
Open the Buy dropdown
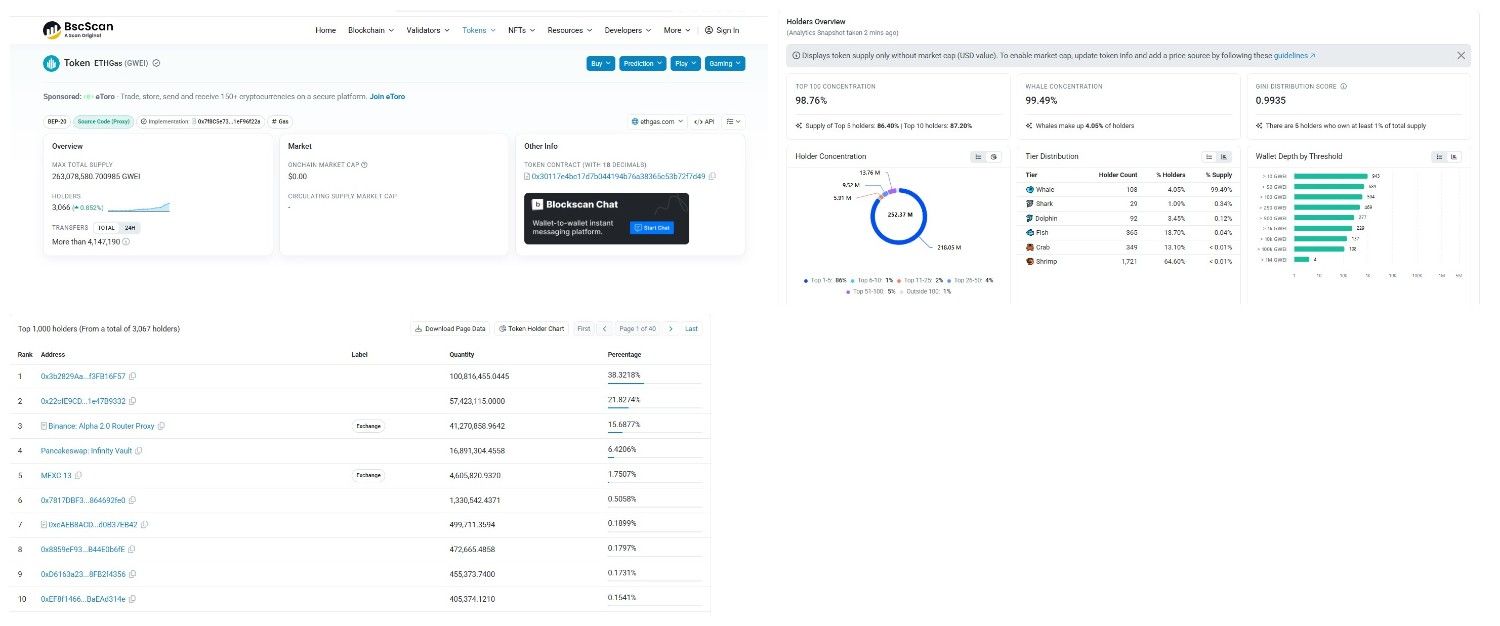600,63
